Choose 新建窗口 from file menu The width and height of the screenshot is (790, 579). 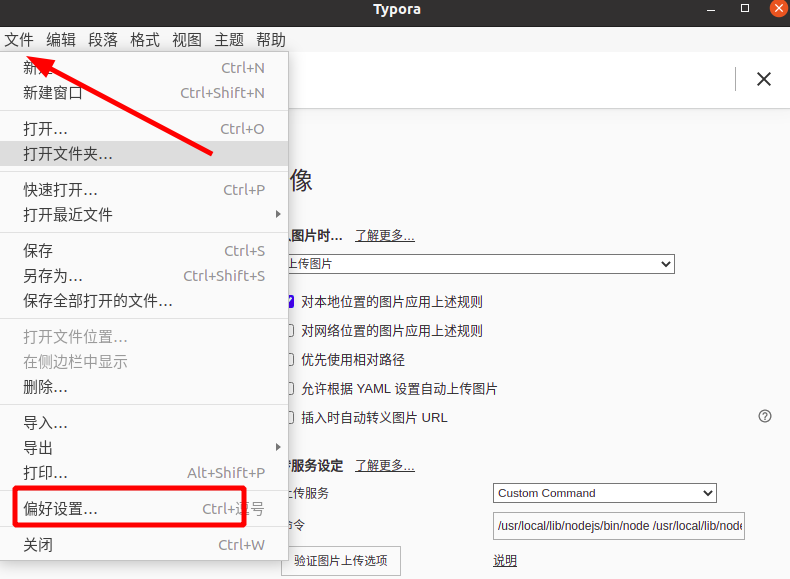[144, 93]
